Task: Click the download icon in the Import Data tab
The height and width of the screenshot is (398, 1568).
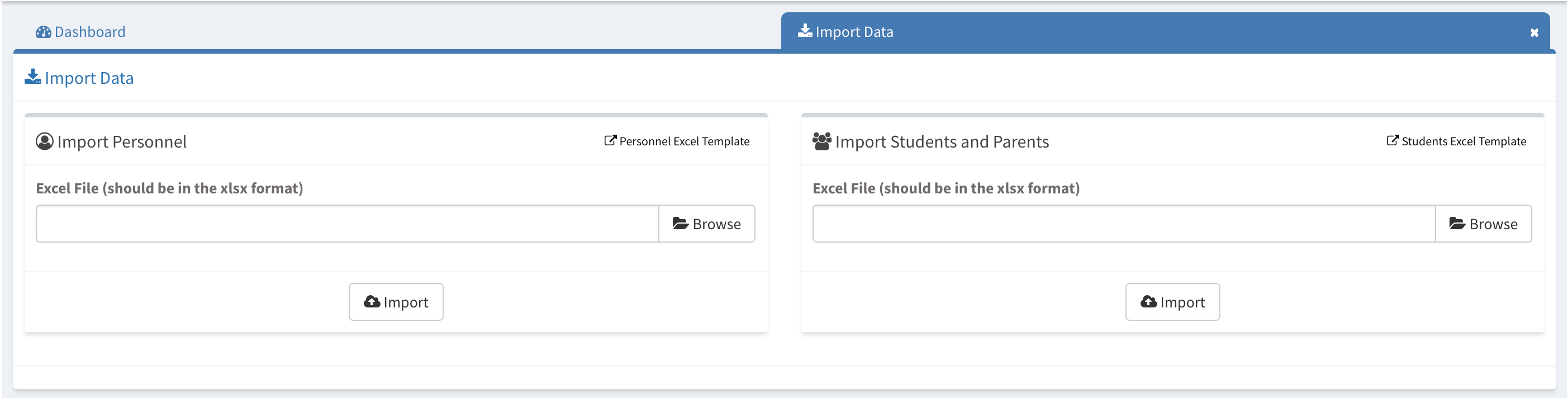Action: (x=805, y=30)
